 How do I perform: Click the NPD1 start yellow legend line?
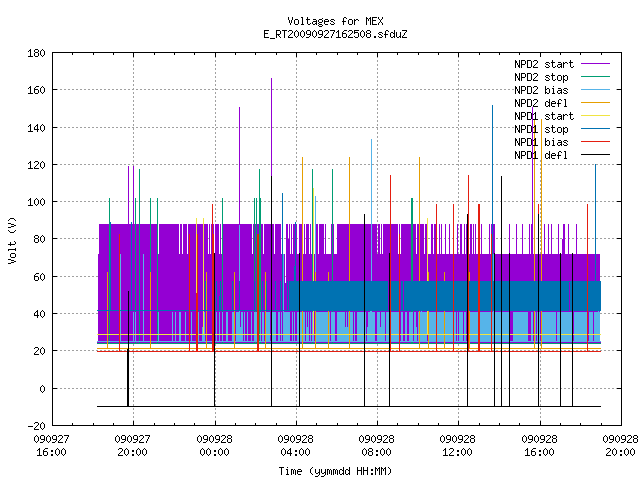click(595, 116)
